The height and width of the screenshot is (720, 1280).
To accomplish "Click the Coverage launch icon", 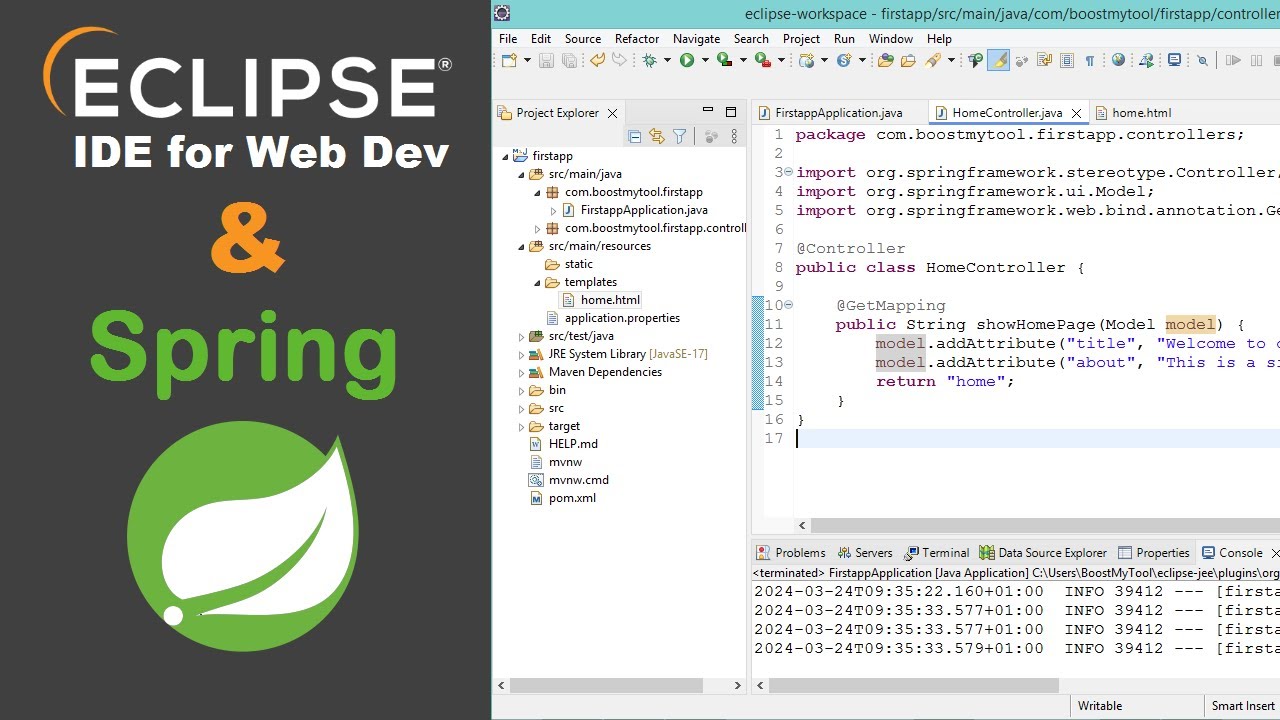I will click(723, 61).
